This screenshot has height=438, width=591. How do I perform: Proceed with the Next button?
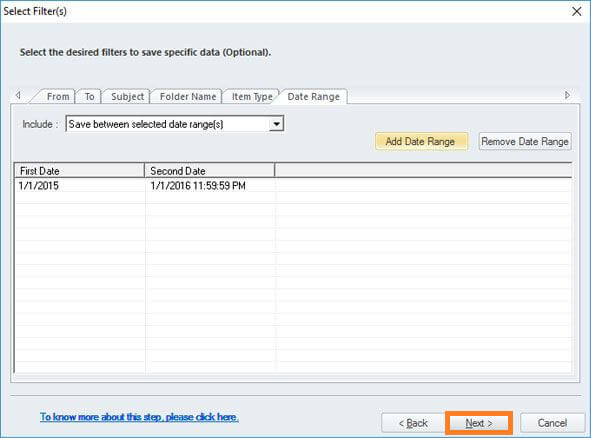tap(479, 423)
